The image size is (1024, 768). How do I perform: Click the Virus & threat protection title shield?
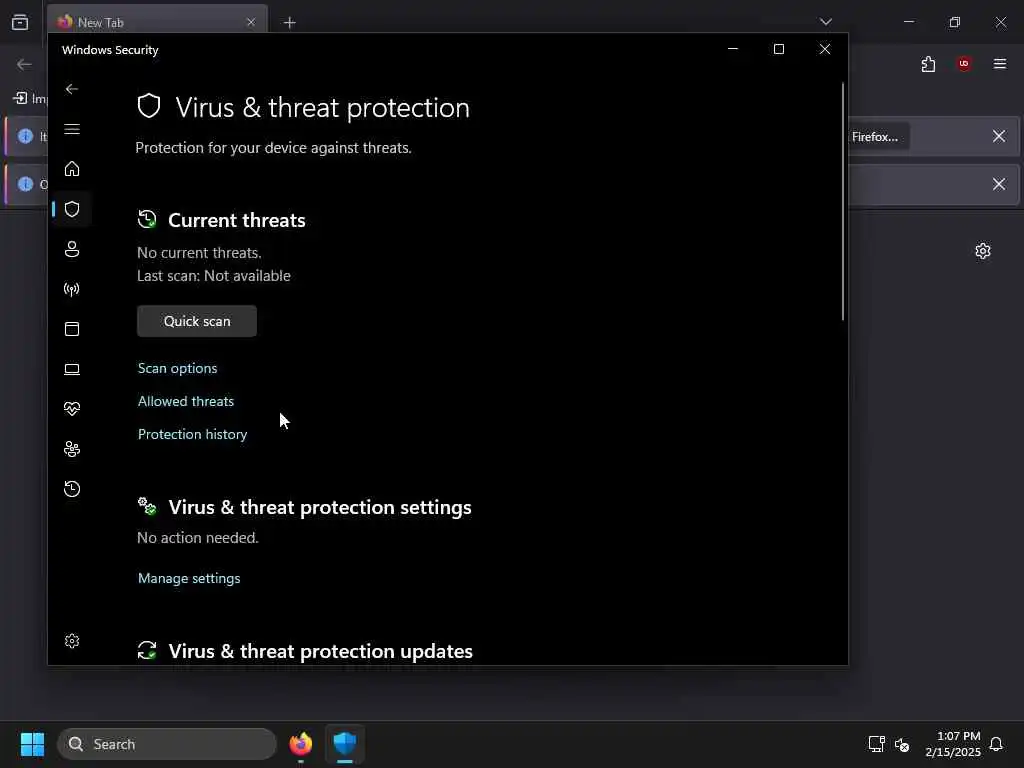click(x=149, y=106)
